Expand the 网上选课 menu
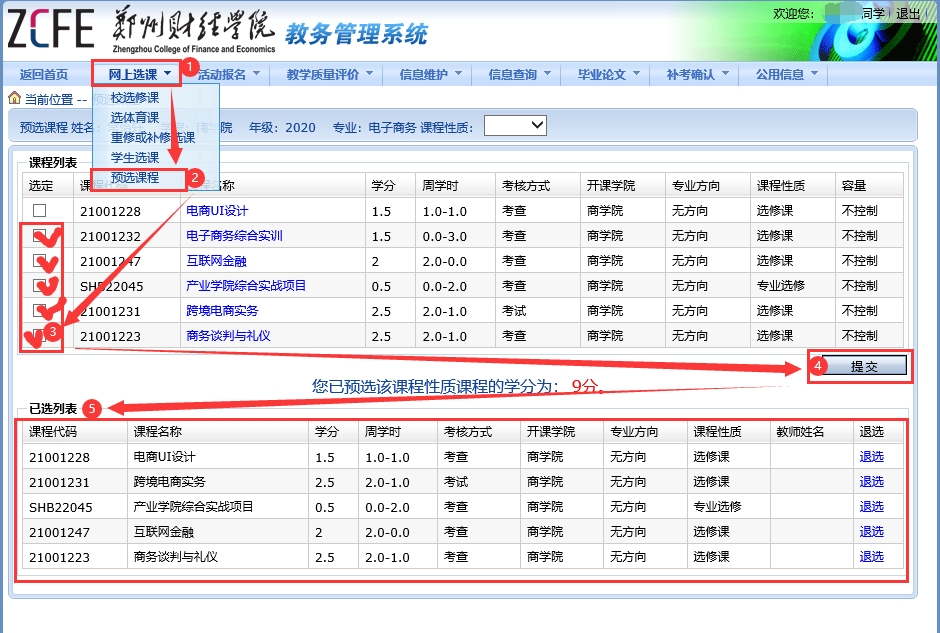This screenshot has width=940, height=633. [137, 74]
